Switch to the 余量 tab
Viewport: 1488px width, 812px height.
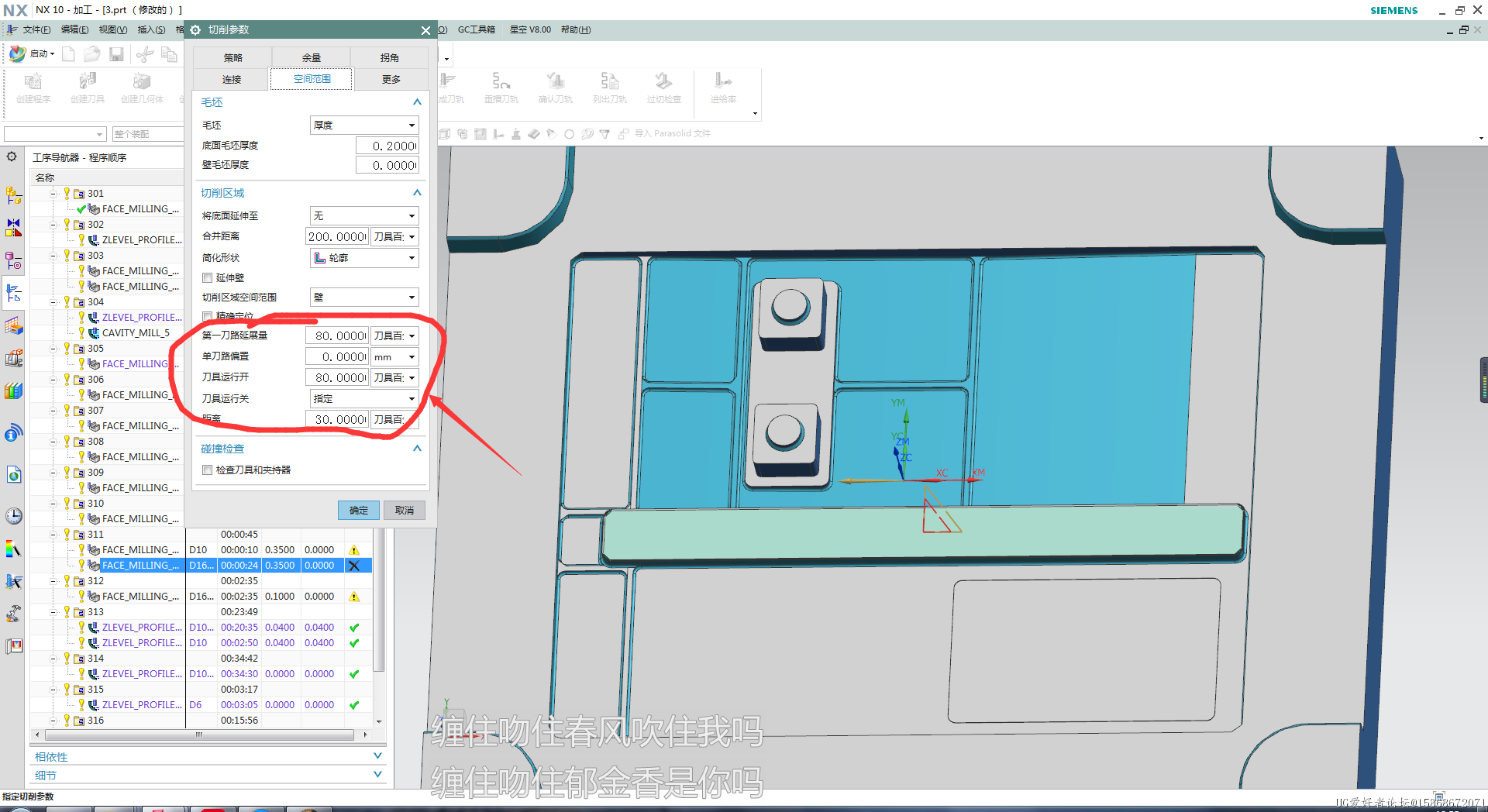click(312, 57)
